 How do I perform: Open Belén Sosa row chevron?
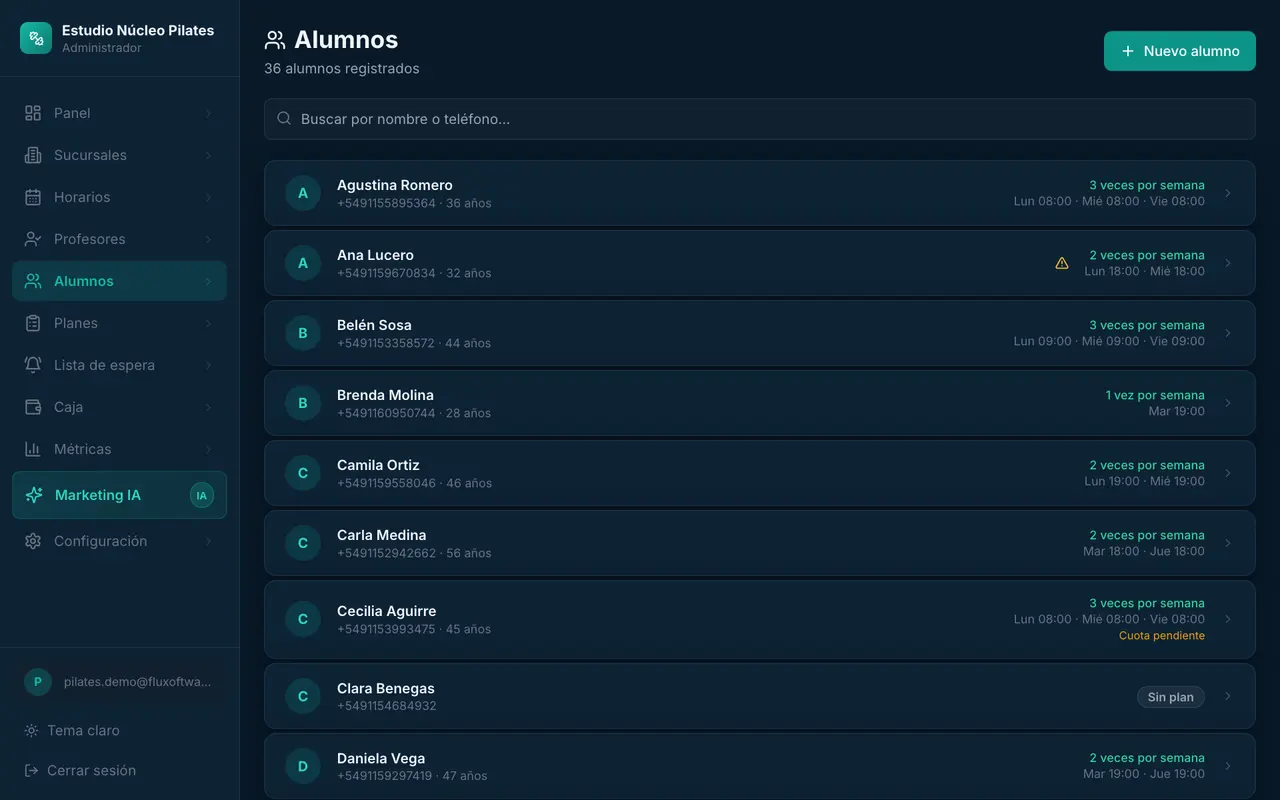tap(1228, 333)
